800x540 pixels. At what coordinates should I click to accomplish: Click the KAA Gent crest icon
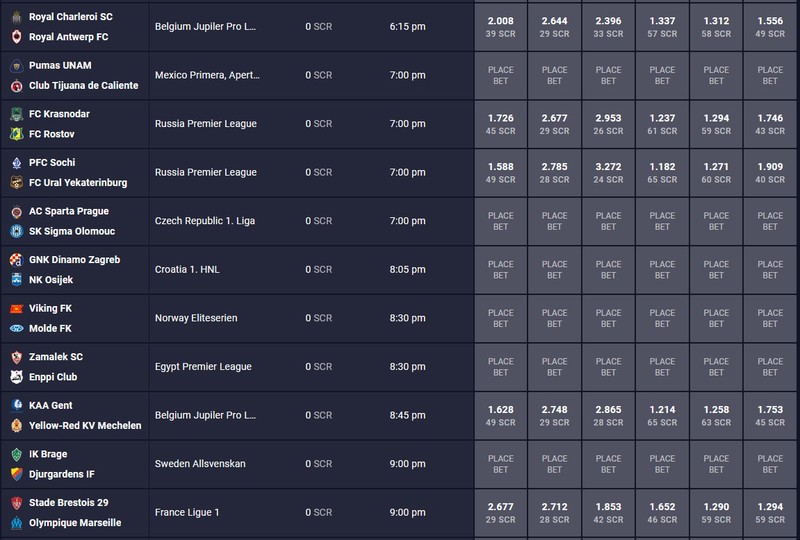16,405
